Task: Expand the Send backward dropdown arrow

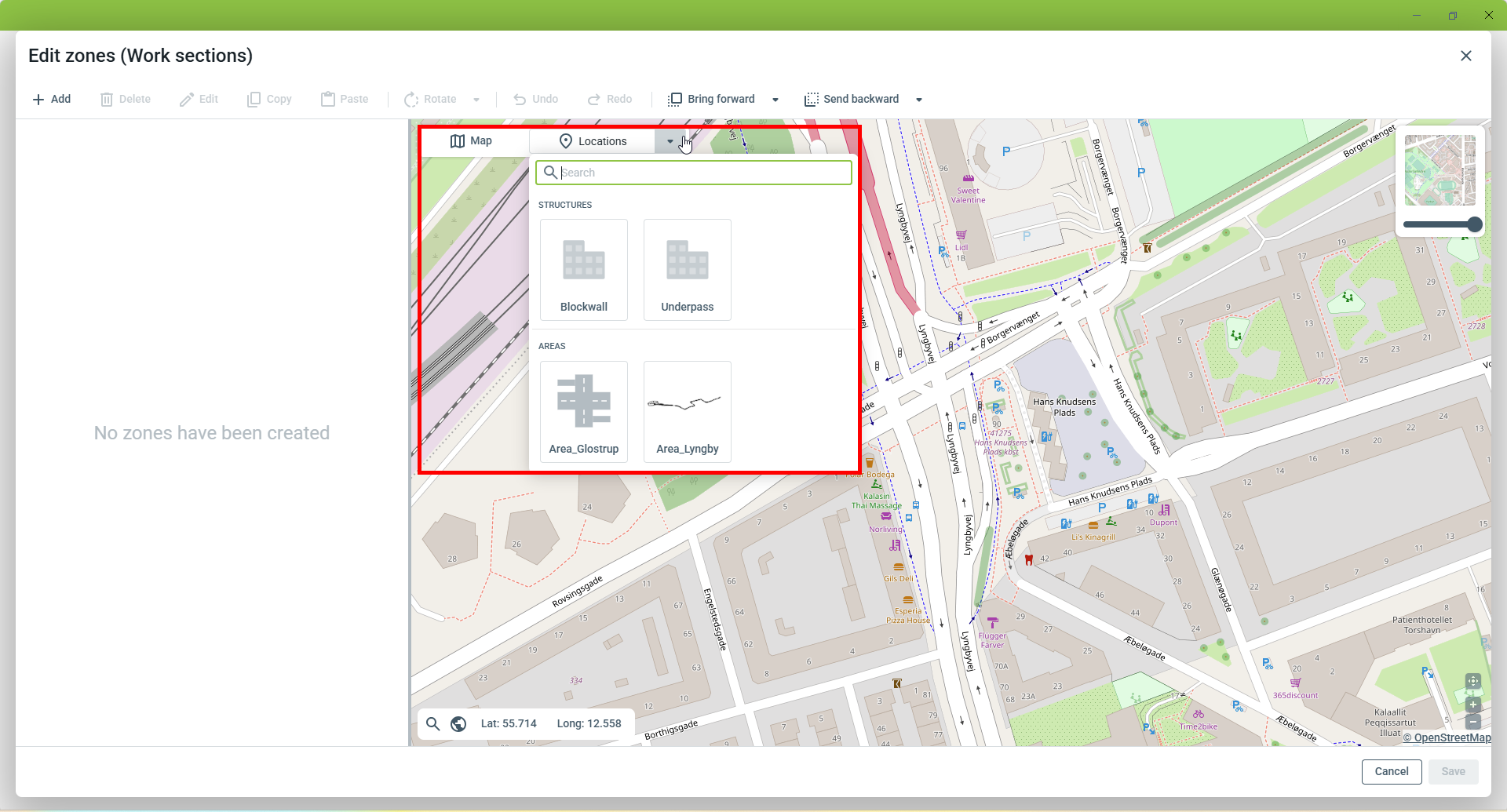Action: [919, 100]
